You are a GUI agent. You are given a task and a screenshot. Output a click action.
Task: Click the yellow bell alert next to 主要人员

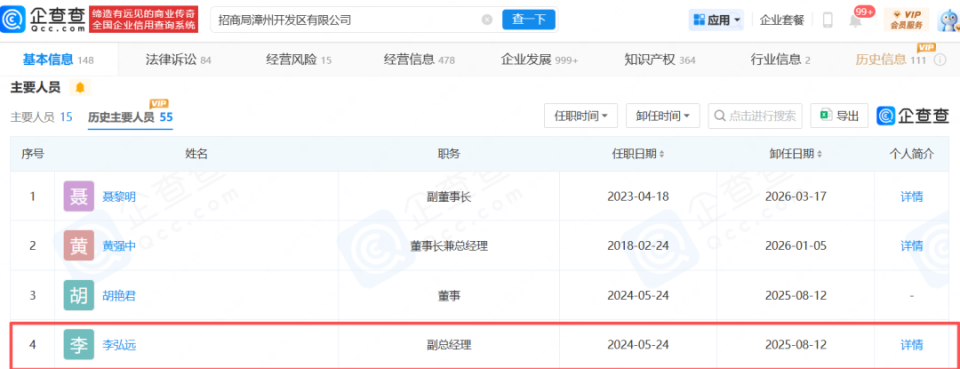tap(80, 88)
